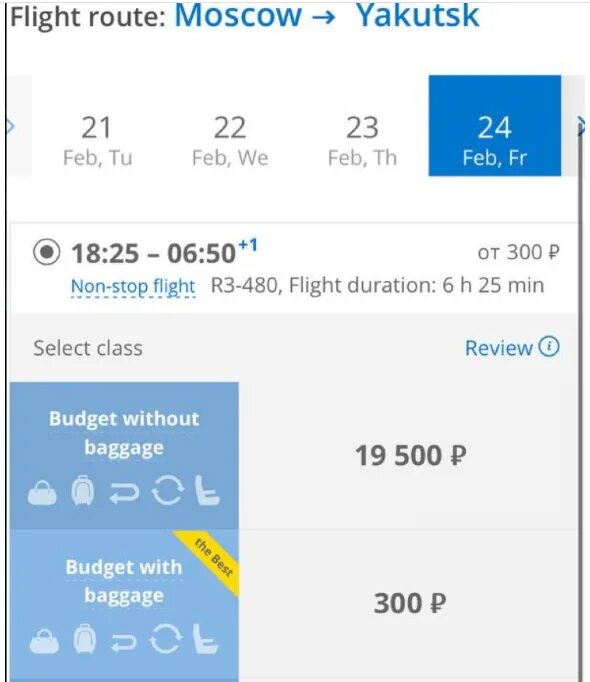Choose the 21 Feb, Tu date tab
590x682 pixels.
[x=97, y=141]
